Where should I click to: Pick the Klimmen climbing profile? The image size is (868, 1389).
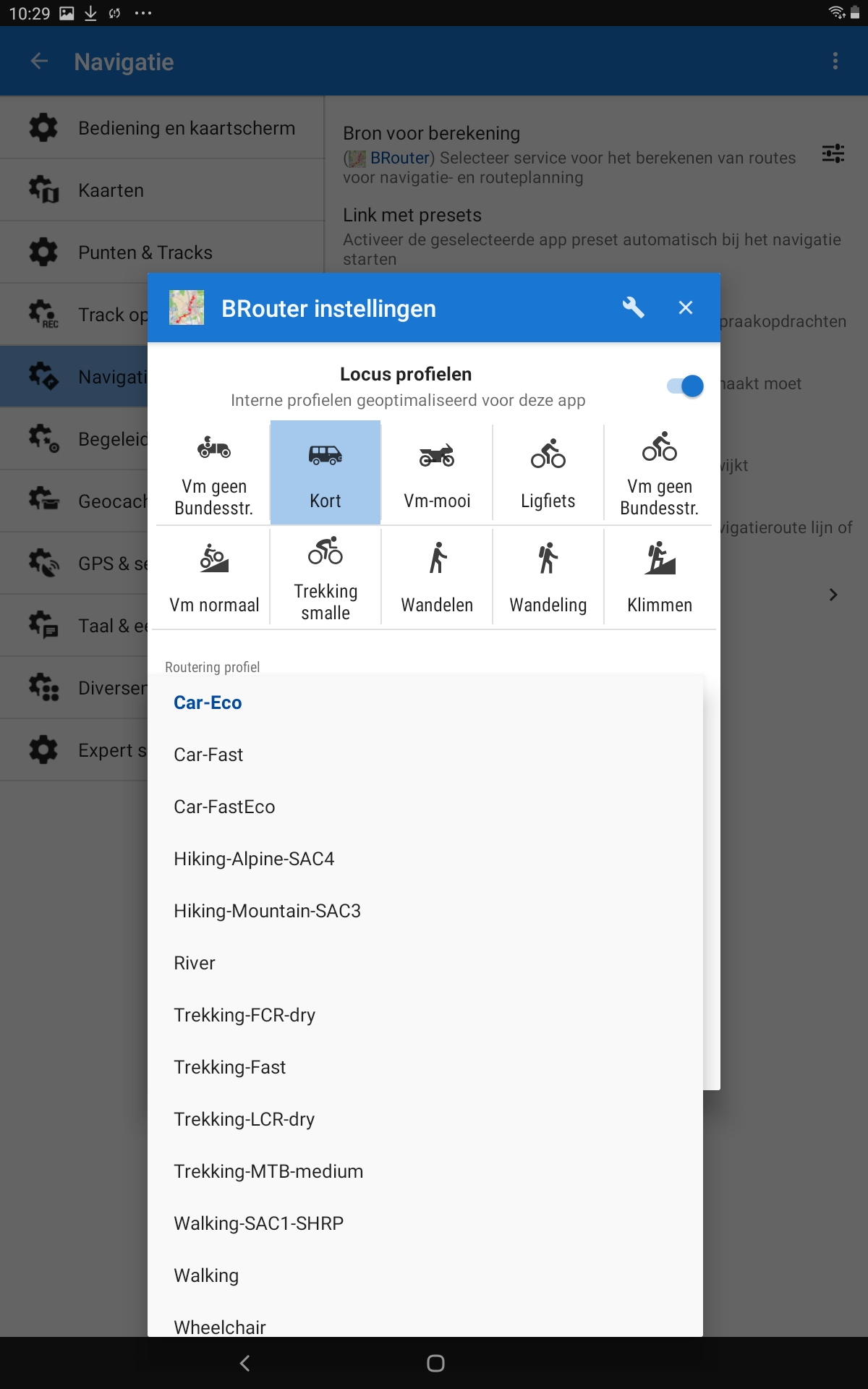point(660,577)
